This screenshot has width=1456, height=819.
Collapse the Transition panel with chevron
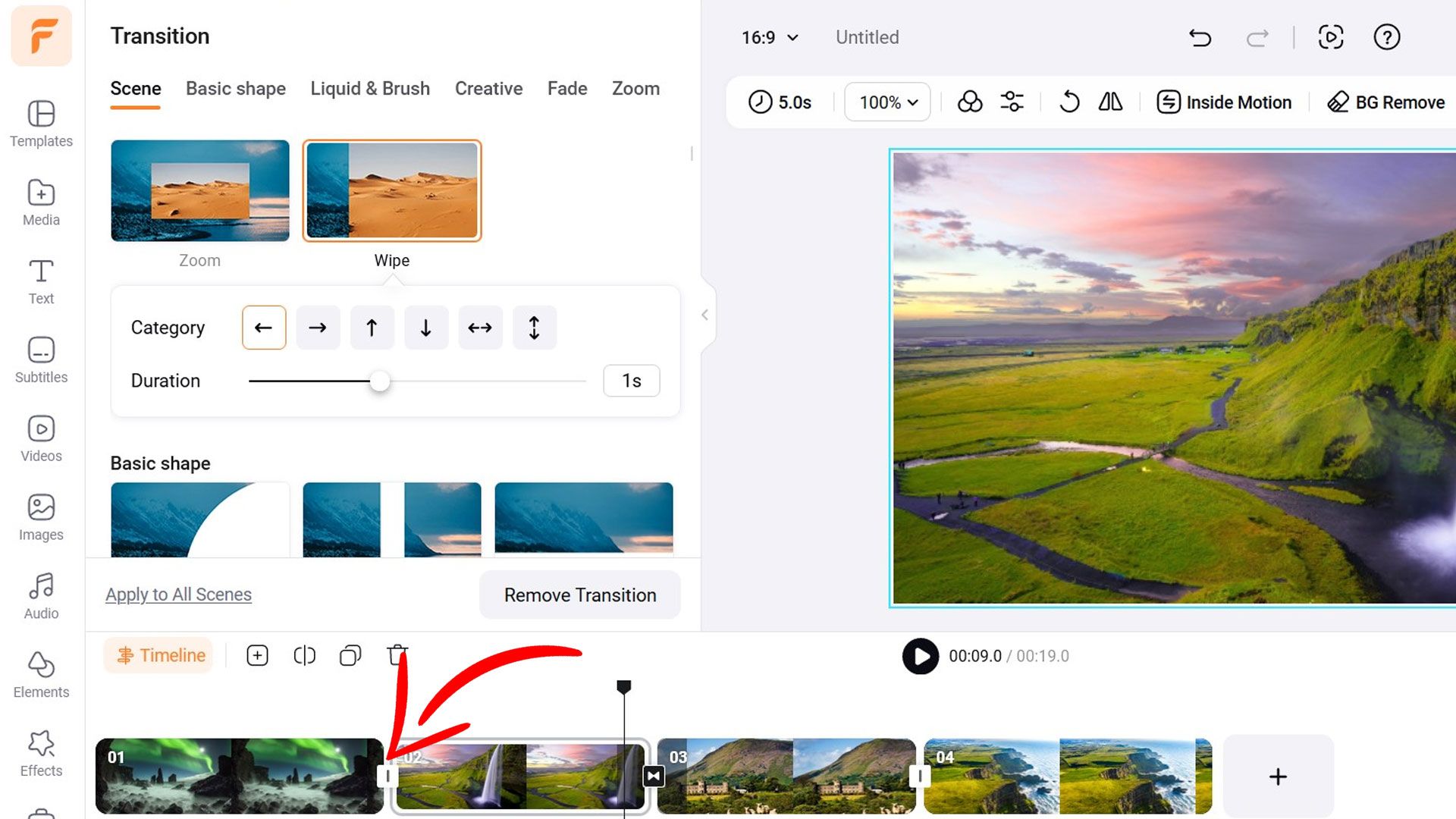[x=704, y=315]
